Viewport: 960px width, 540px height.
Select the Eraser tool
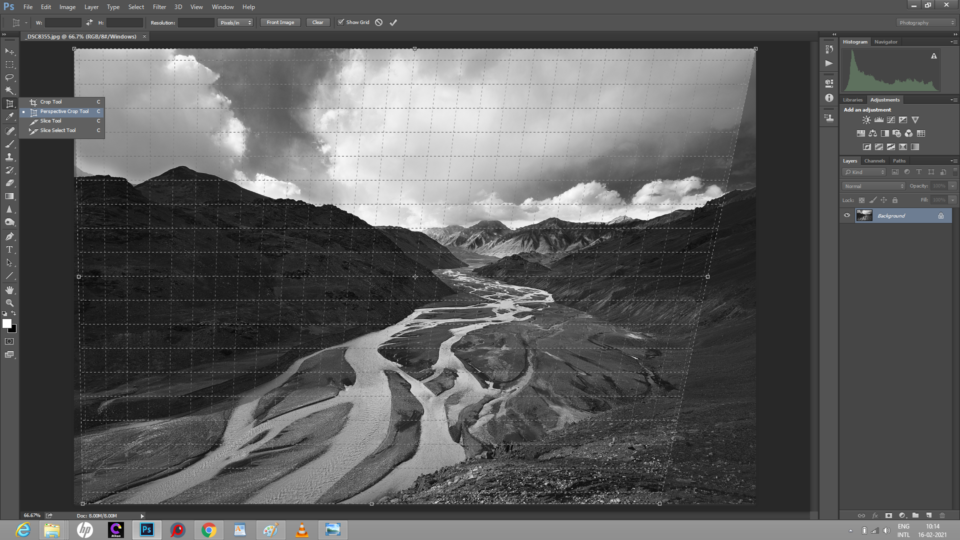pyautogui.click(x=10, y=183)
